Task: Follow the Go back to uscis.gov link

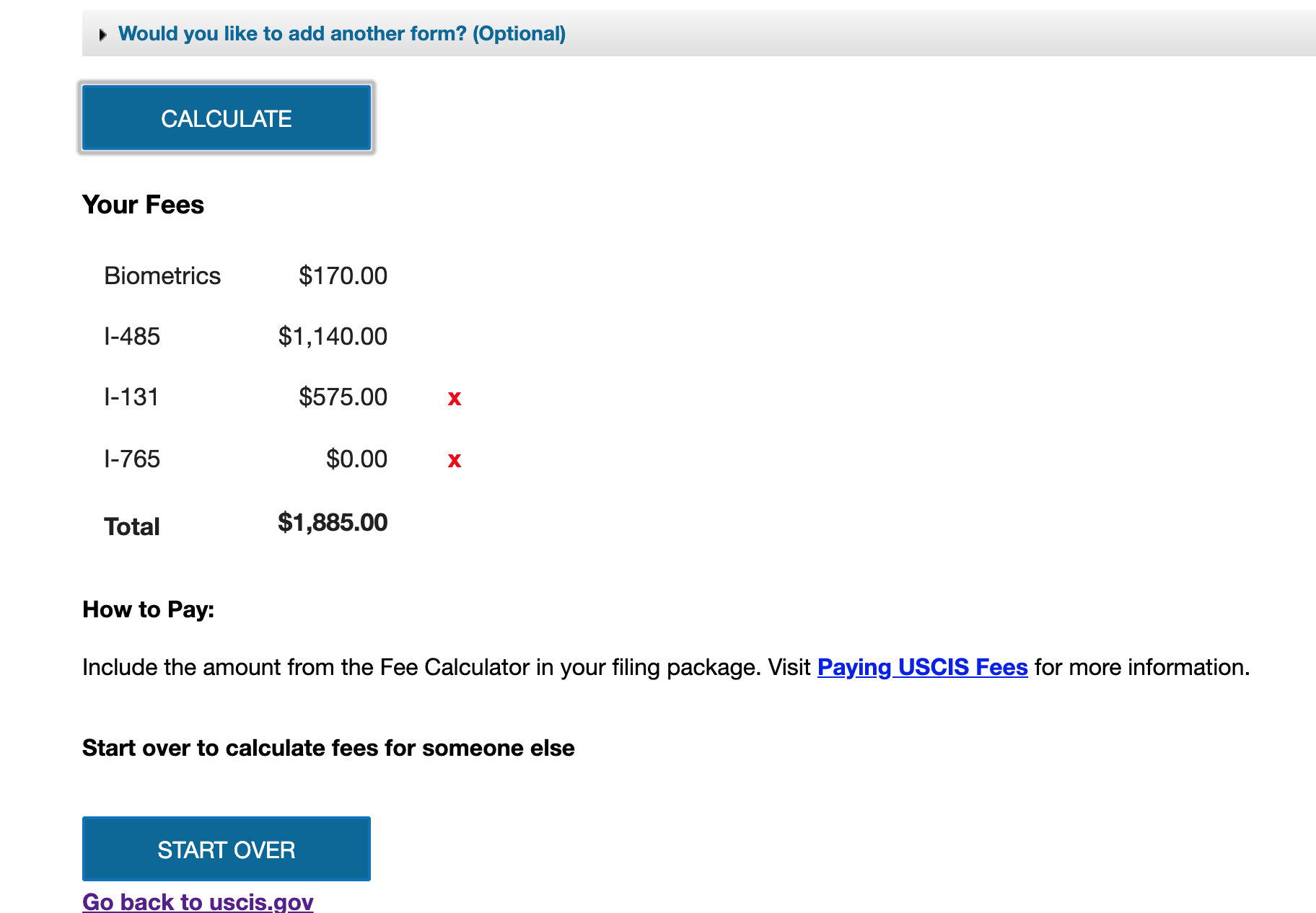Action: (198, 901)
